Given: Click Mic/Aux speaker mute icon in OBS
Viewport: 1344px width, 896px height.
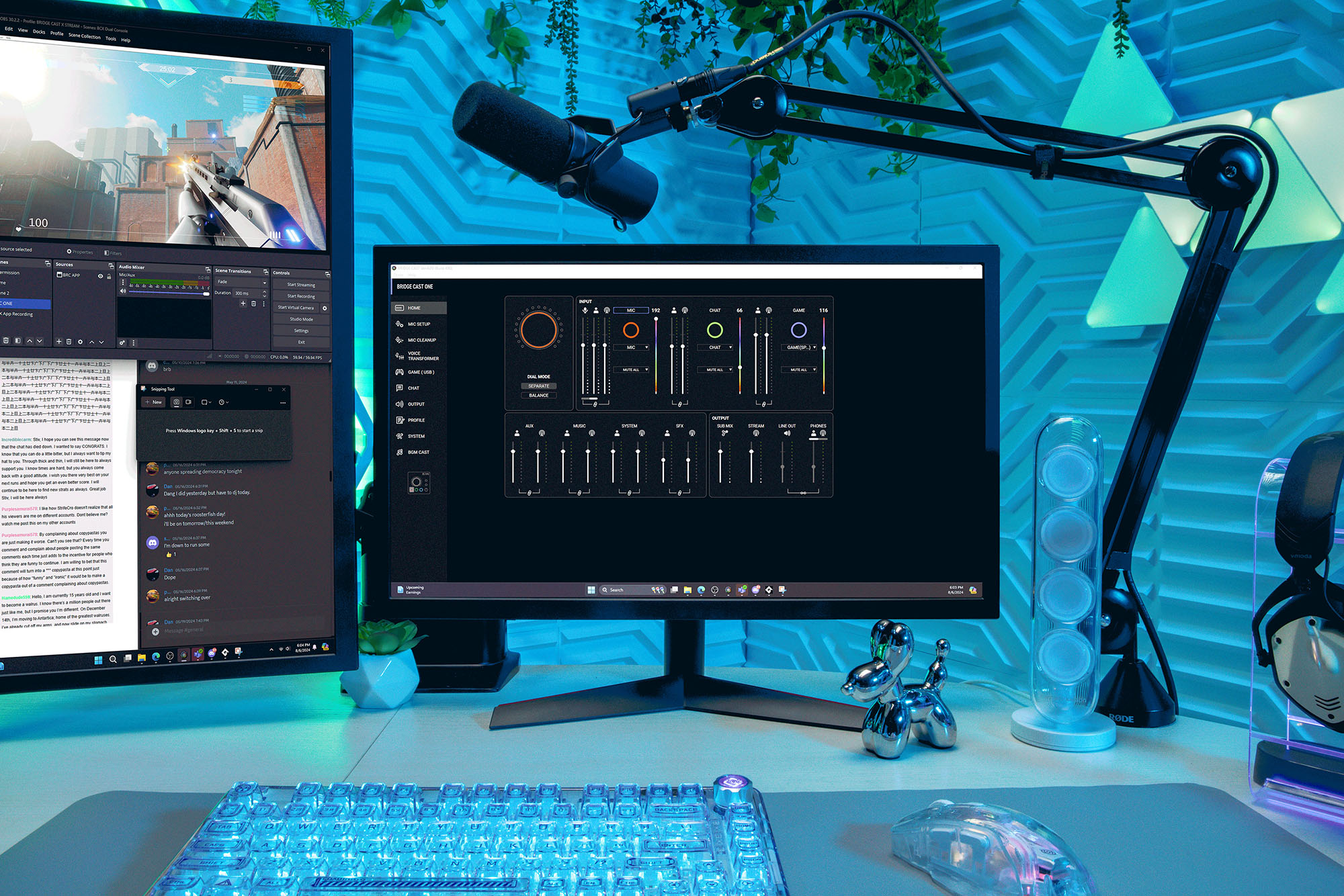Looking at the screenshot, I should [123, 292].
